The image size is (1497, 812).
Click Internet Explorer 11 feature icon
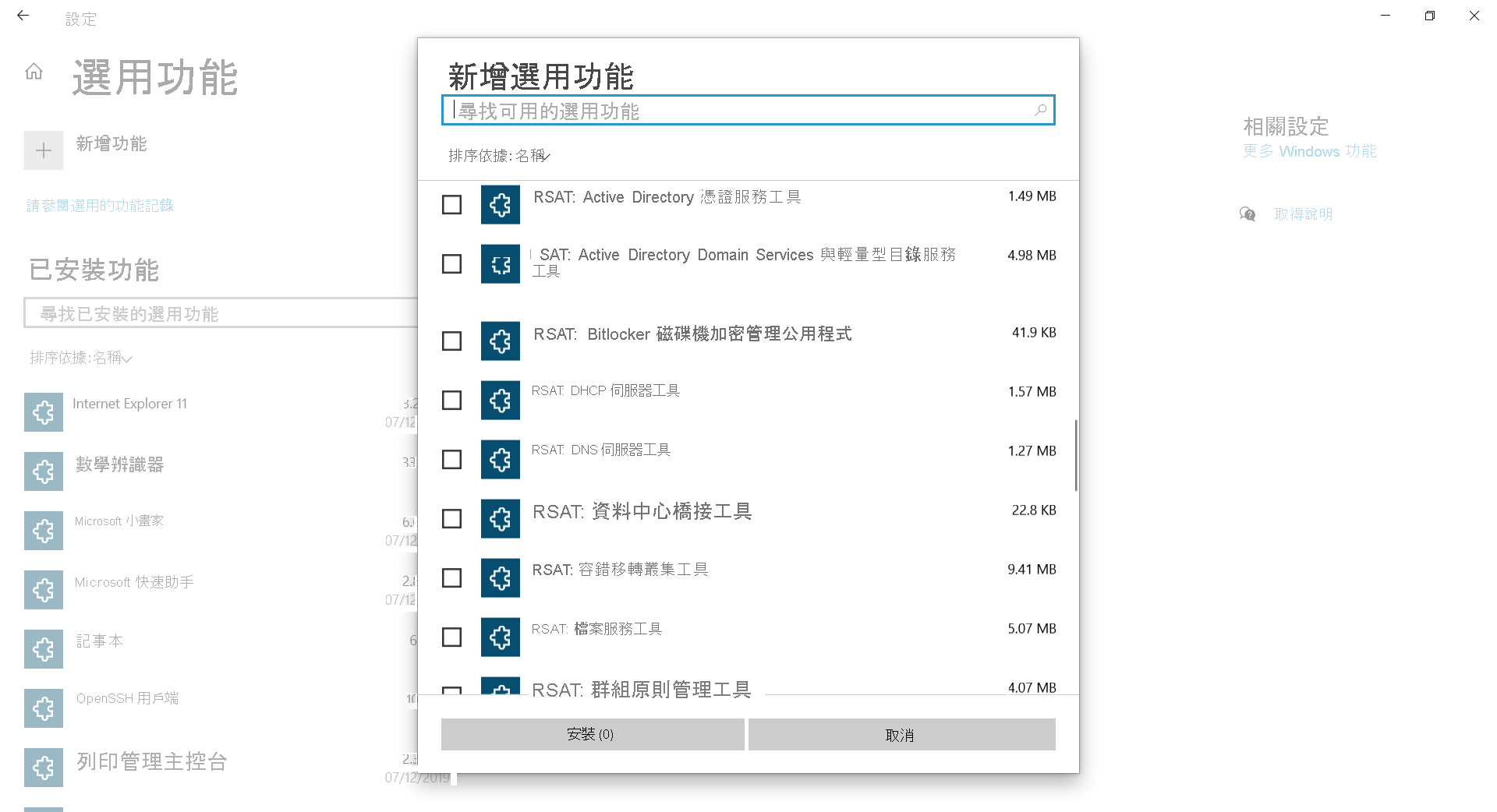pyautogui.click(x=44, y=412)
